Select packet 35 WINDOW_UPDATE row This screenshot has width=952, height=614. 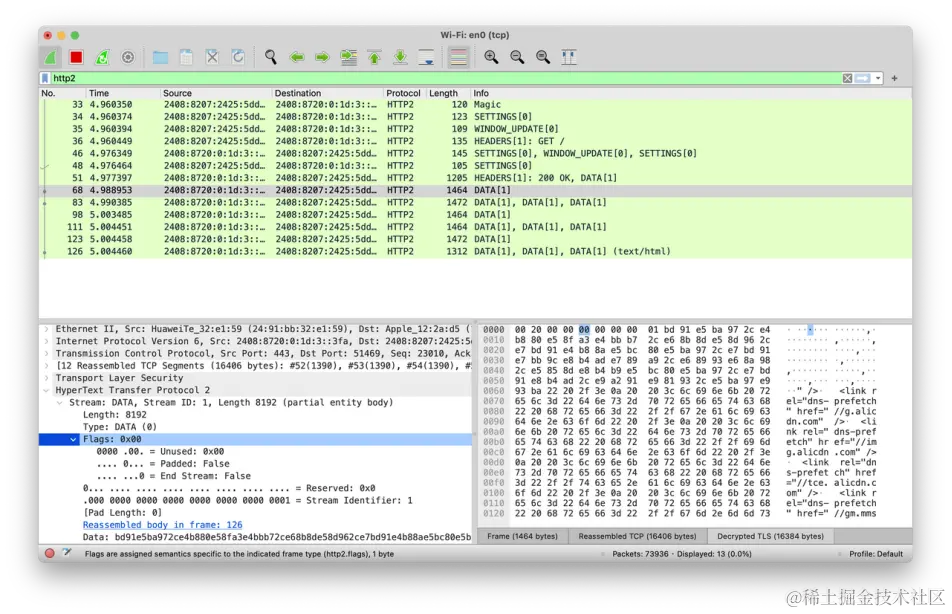pyautogui.click(x=475, y=129)
